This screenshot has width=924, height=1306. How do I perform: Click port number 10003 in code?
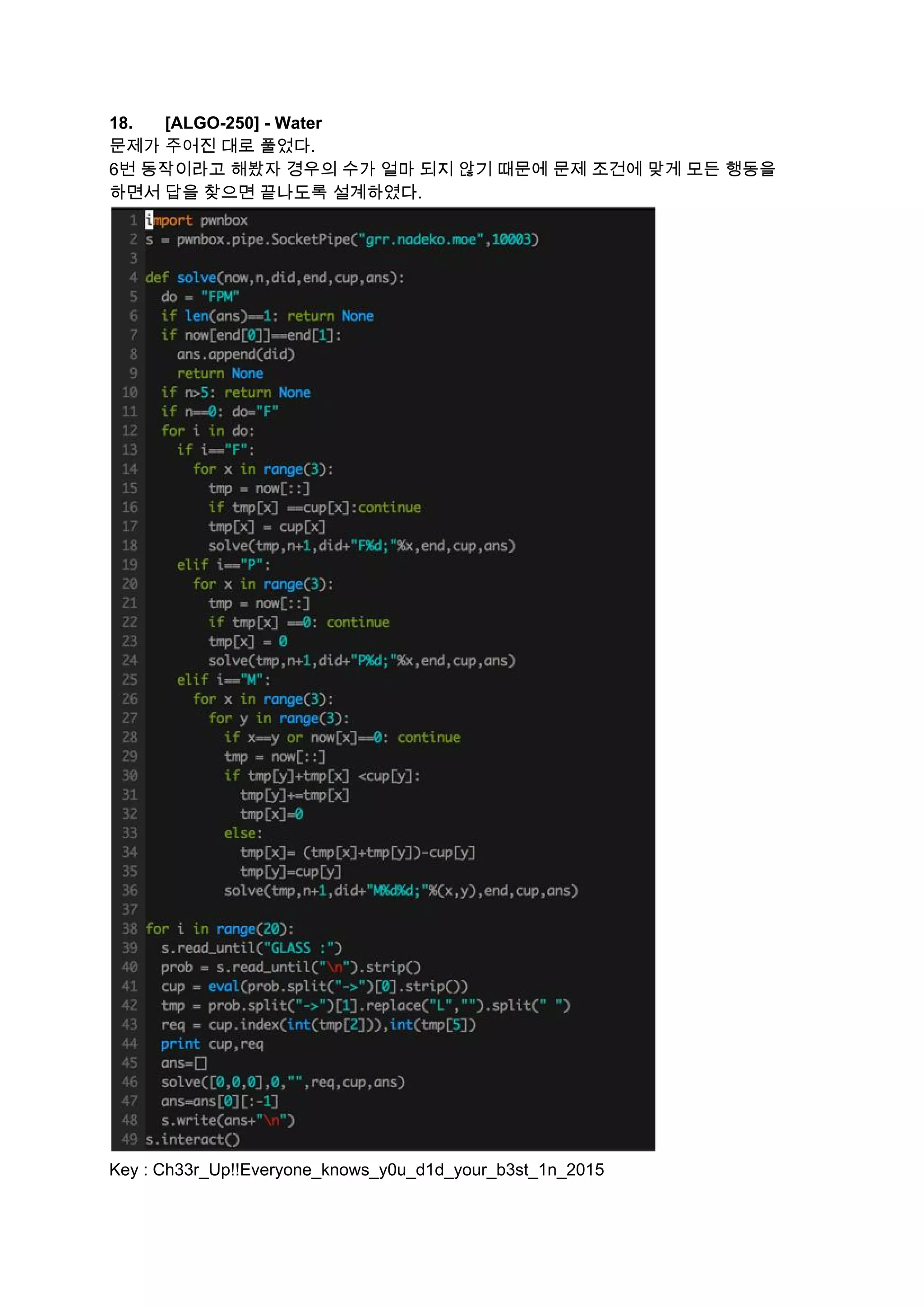click(x=511, y=239)
